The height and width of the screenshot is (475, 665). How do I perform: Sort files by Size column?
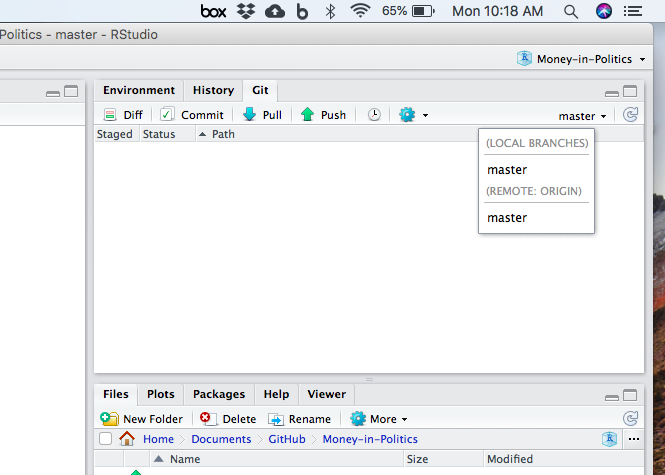pos(443,459)
